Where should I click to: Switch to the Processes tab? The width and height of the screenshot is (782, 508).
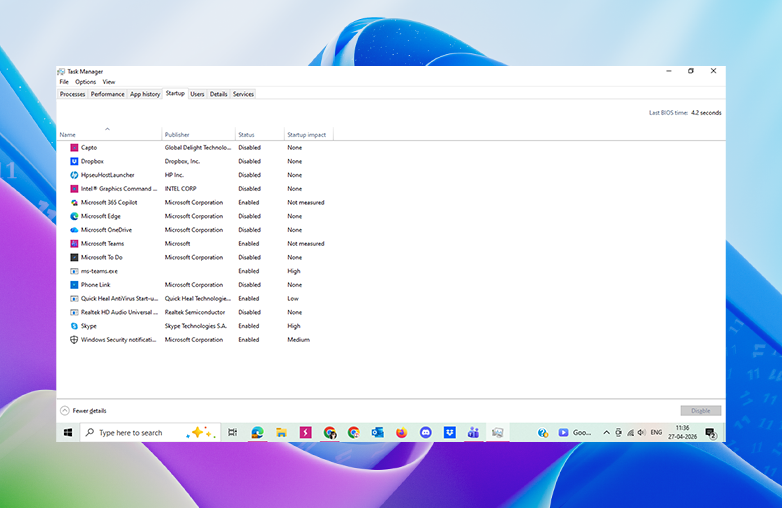click(72, 94)
